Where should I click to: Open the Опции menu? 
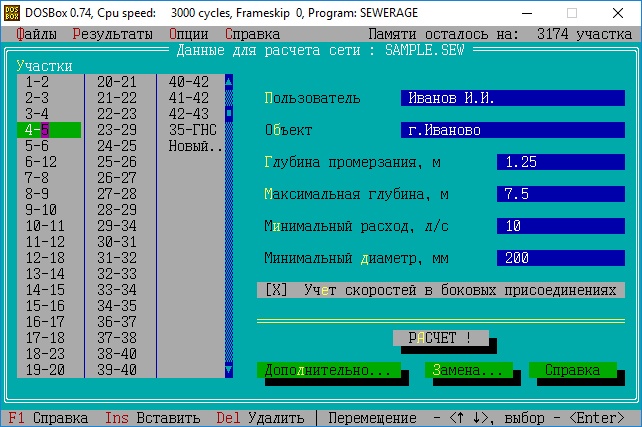188,33
